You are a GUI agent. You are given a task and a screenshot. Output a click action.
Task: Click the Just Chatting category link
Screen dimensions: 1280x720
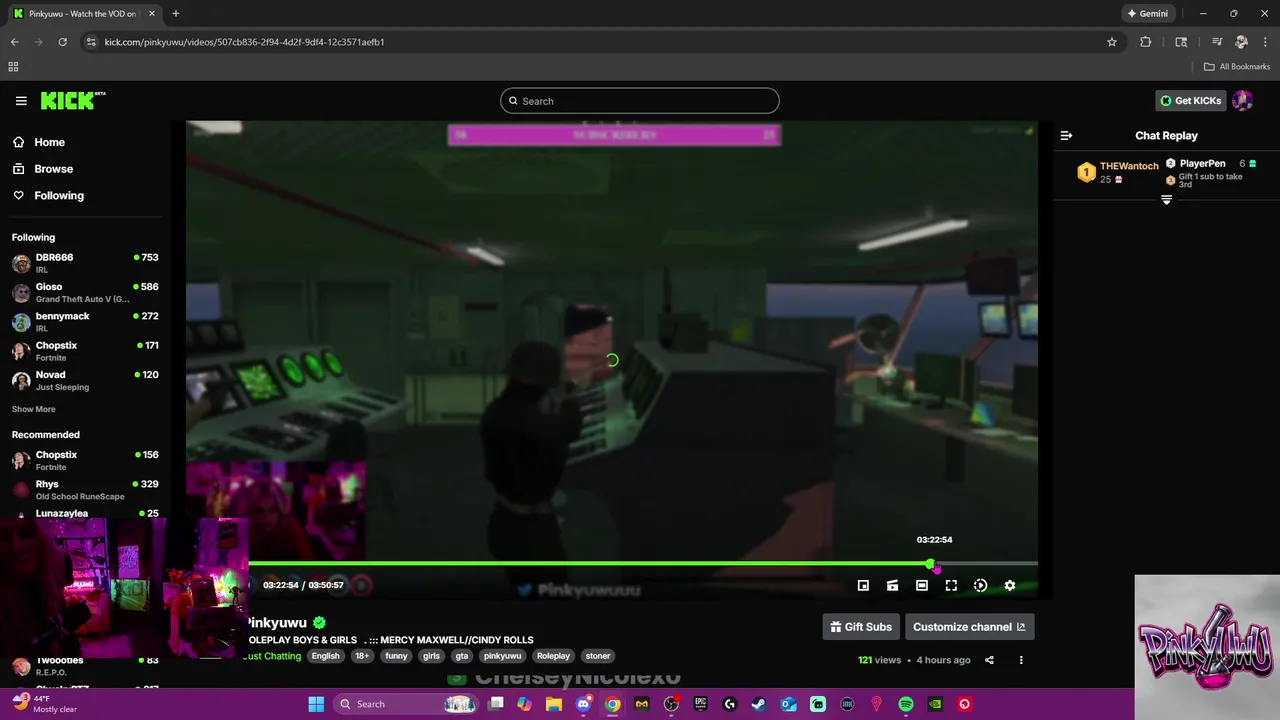point(272,656)
